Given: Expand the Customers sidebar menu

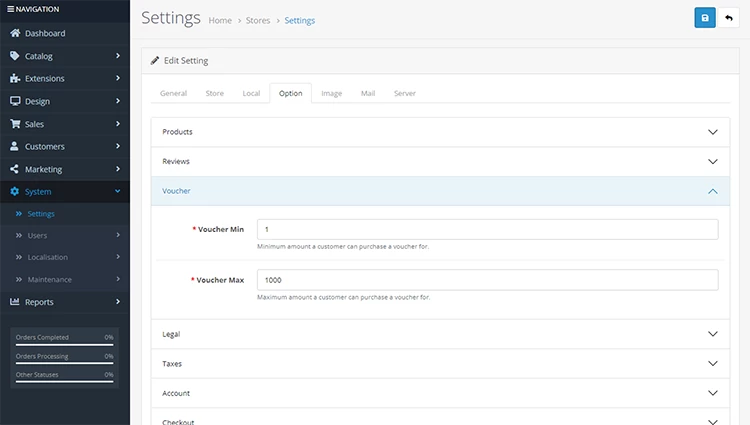Looking at the screenshot, I should [65, 146].
